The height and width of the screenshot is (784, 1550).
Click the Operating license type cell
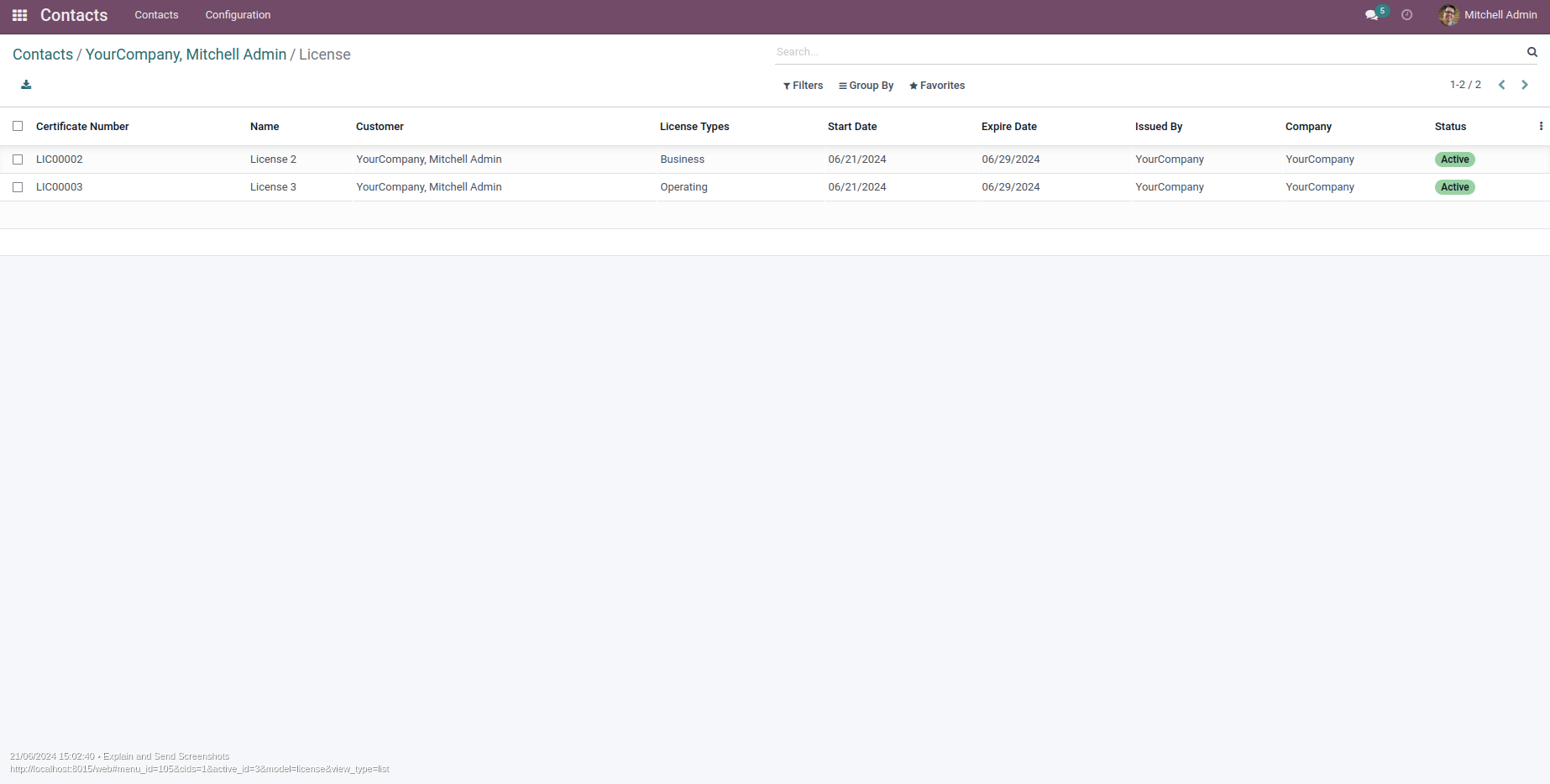[683, 187]
